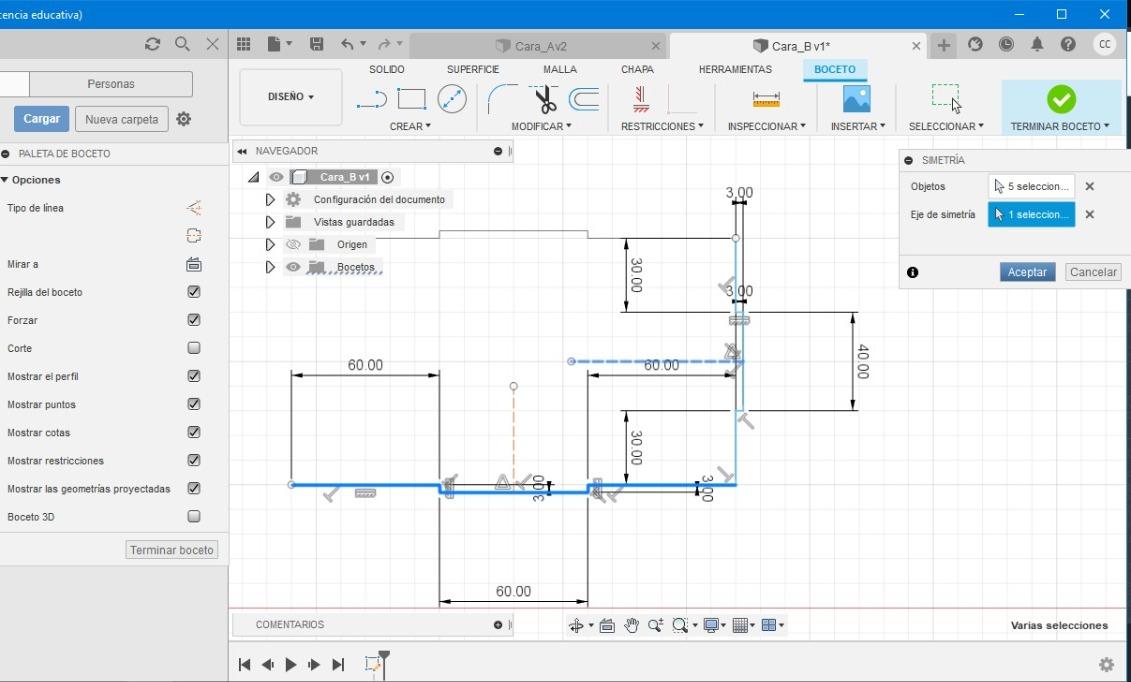Switch to the SUPERFICIE tab
The width and height of the screenshot is (1131, 682).
(472, 69)
